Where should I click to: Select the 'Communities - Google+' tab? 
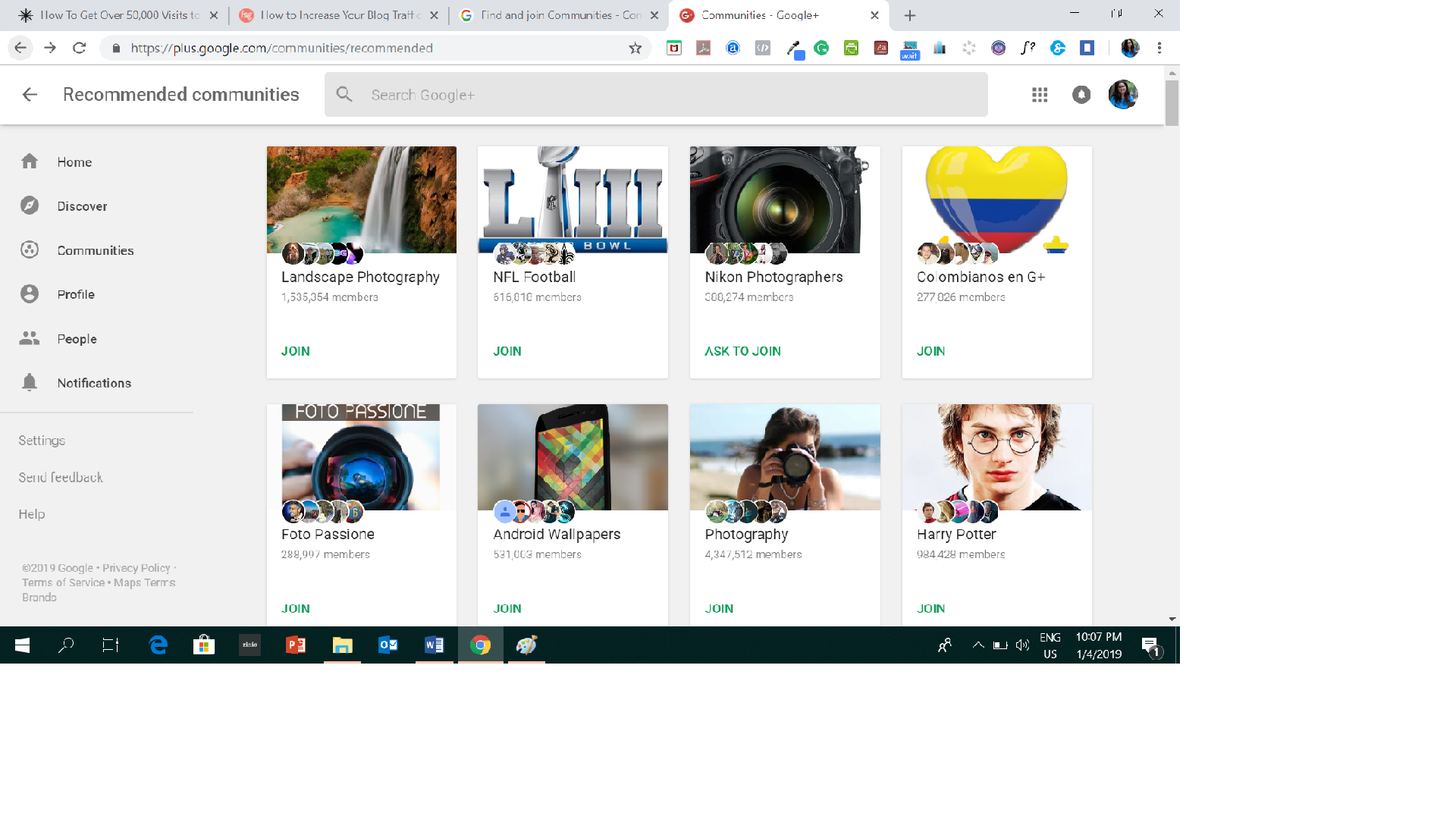click(x=779, y=15)
